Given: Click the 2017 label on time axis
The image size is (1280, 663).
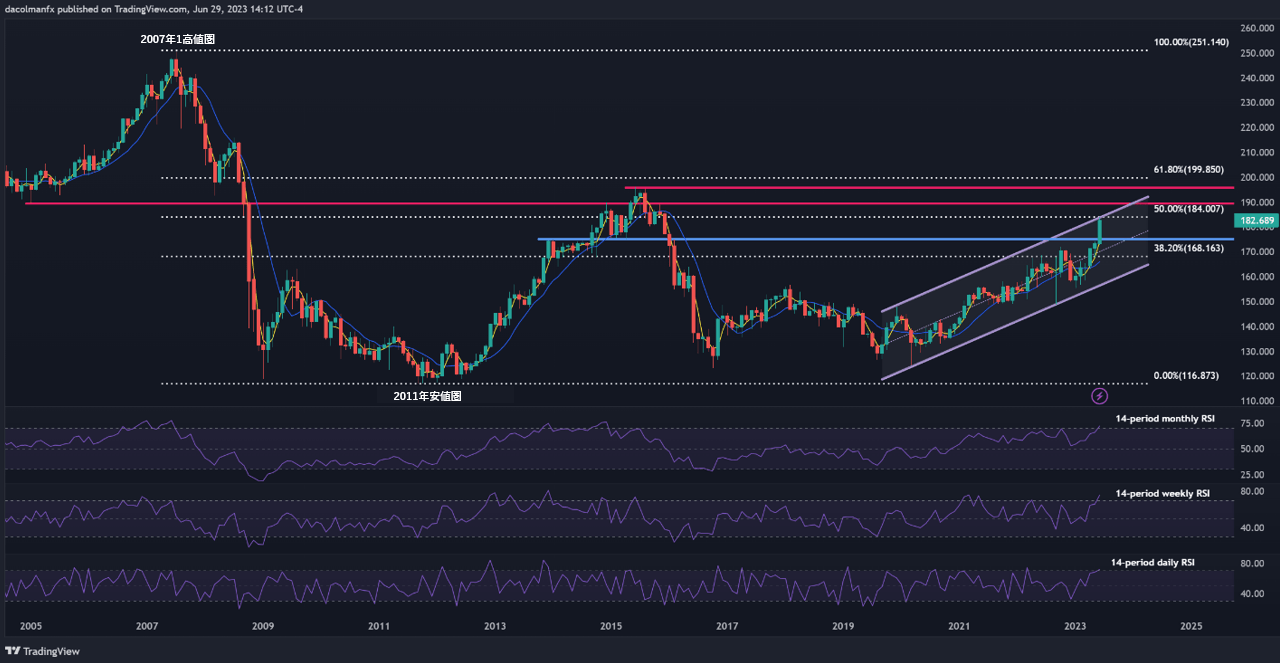Looking at the screenshot, I should pos(727,626).
